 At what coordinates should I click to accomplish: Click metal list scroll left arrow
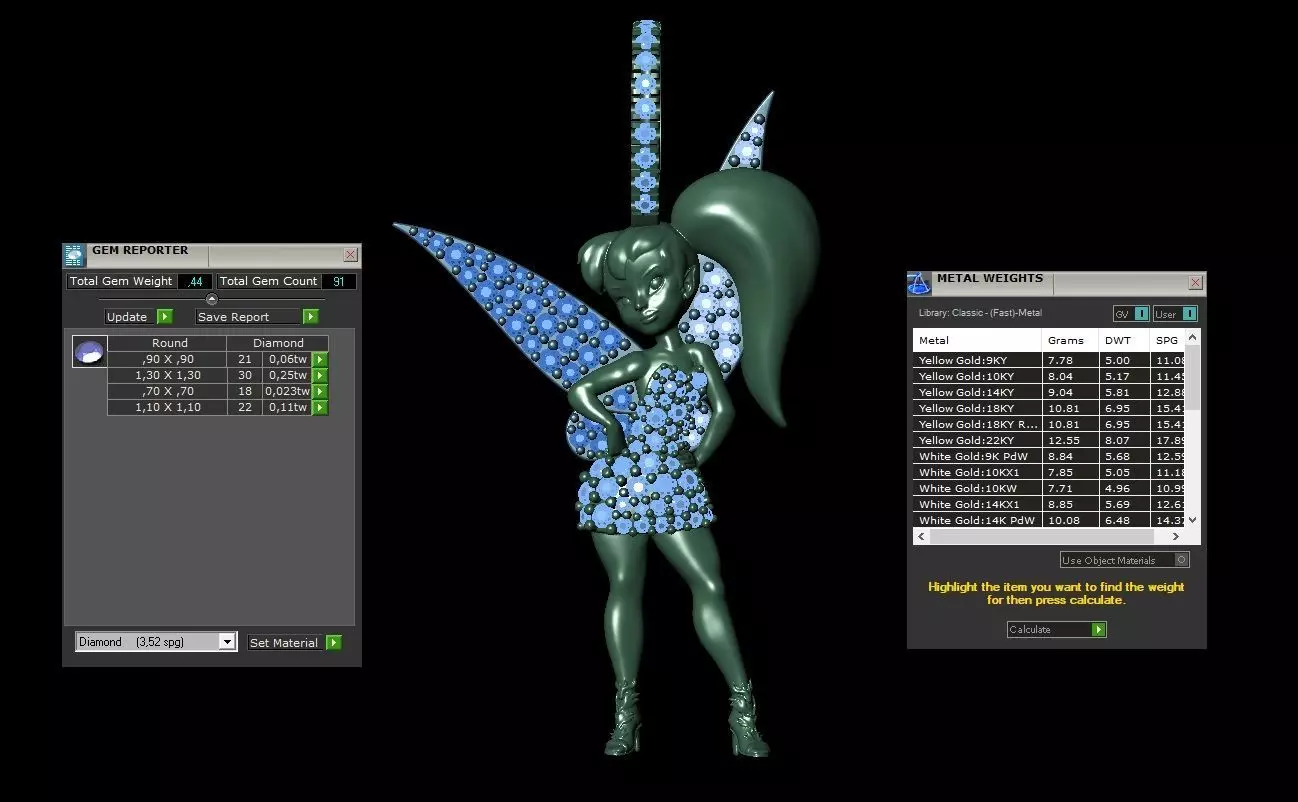click(920, 536)
